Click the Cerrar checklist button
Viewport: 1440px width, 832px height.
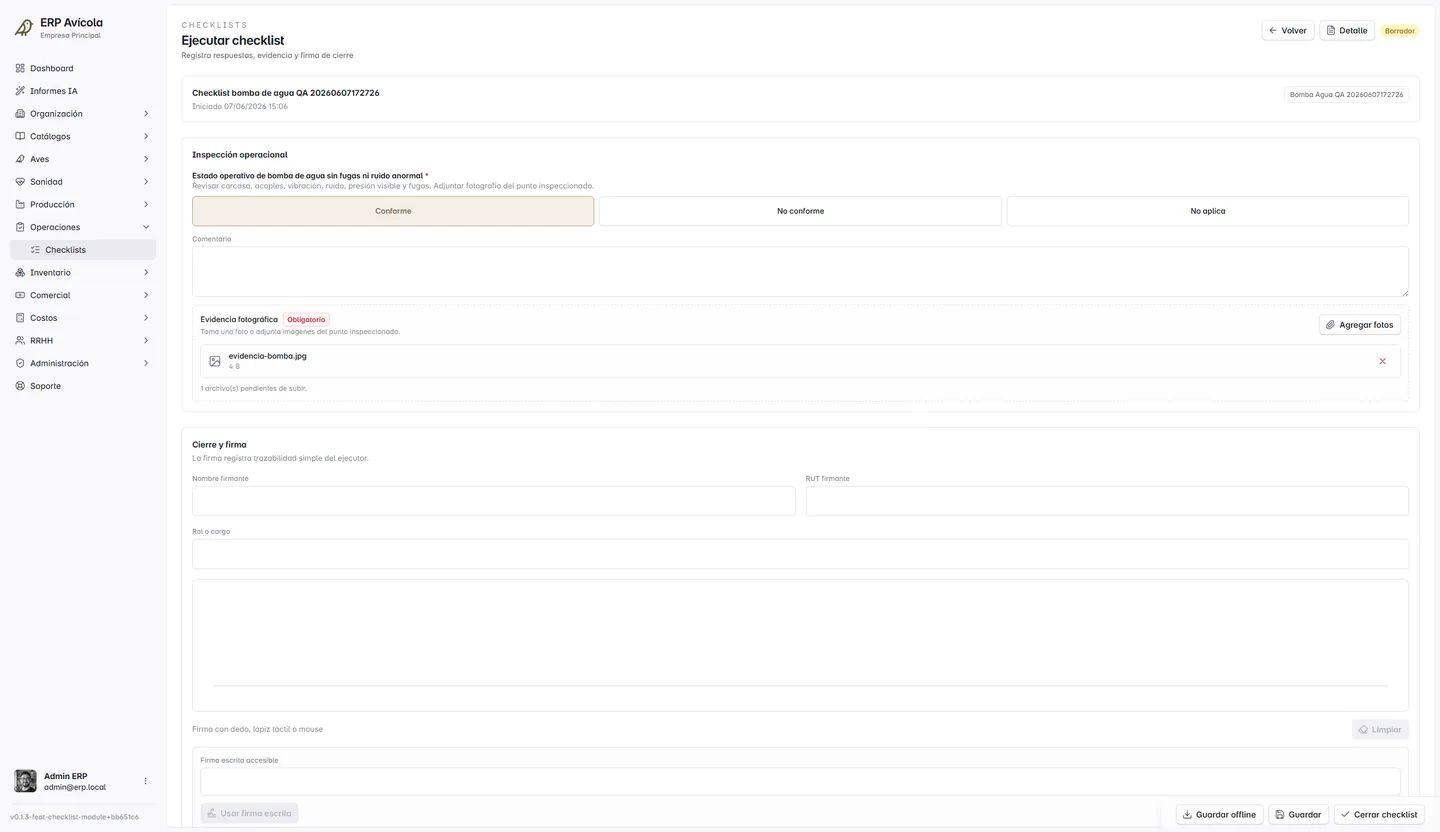pos(1379,815)
